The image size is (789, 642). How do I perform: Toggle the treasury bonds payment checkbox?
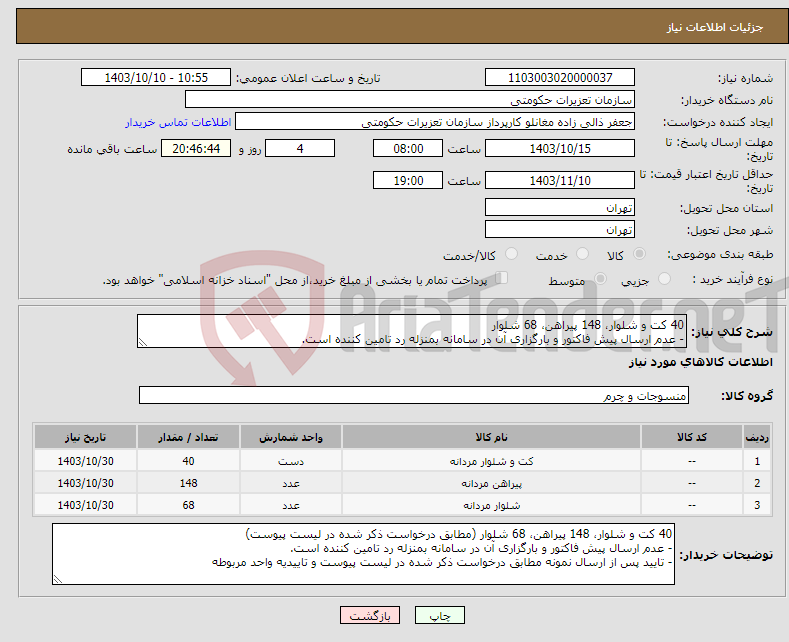tap(501, 278)
